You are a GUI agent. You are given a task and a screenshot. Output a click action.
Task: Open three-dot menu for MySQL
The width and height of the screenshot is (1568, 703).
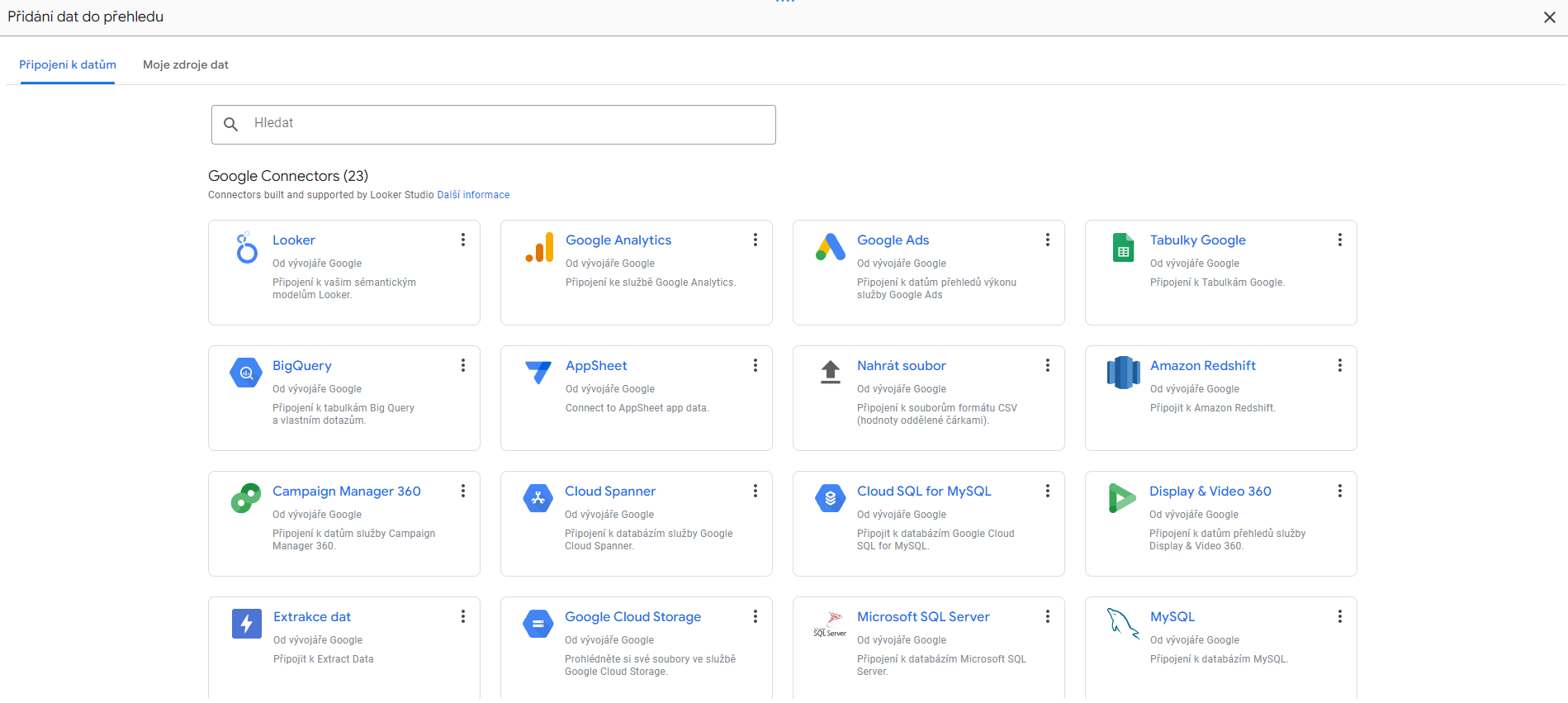point(1340,616)
